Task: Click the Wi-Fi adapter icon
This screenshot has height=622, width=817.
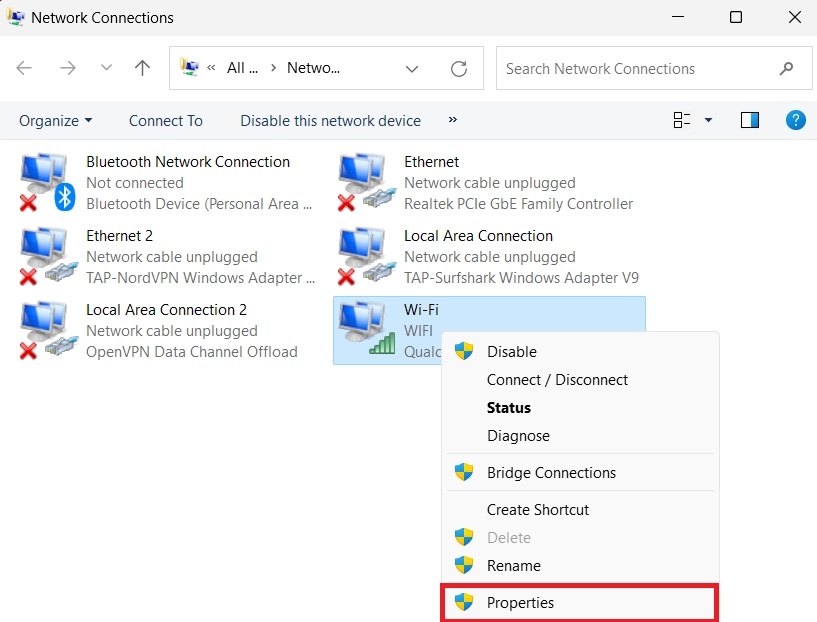Action: pyautogui.click(x=364, y=330)
